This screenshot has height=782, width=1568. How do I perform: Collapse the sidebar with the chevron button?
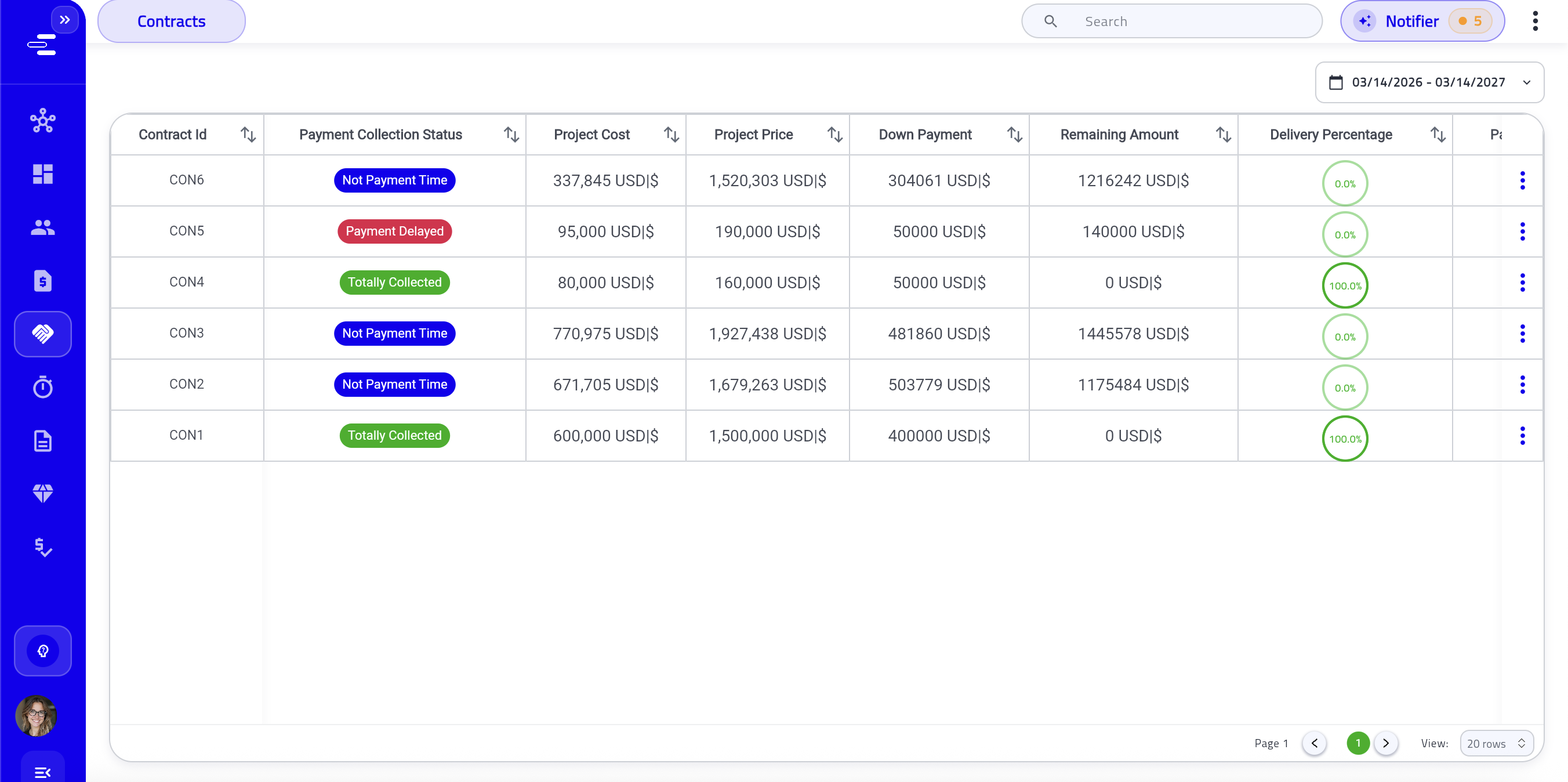(x=65, y=19)
